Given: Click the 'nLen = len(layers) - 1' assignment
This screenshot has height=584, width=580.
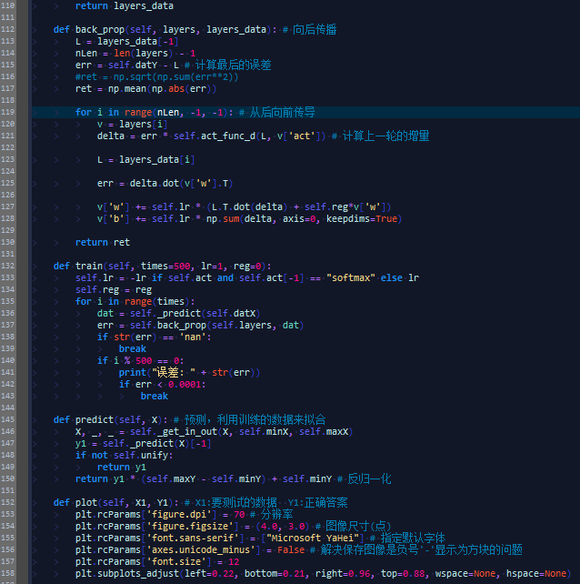Looking at the screenshot, I should 135,53.
